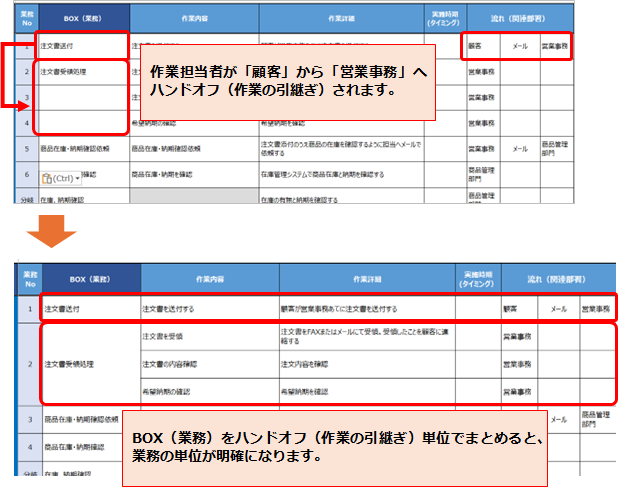Click 在庫管理システムで商品在庫と納期を確認する cell
The width and height of the screenshot is (618, 487).
(x=341, y=175)
